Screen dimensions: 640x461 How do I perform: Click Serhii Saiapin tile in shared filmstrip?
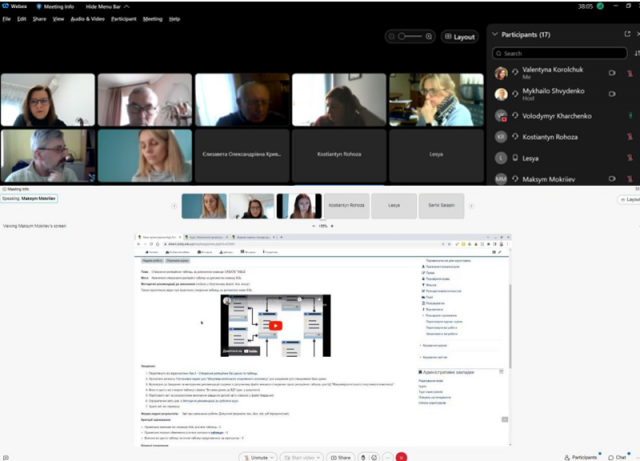pos(441,206)
